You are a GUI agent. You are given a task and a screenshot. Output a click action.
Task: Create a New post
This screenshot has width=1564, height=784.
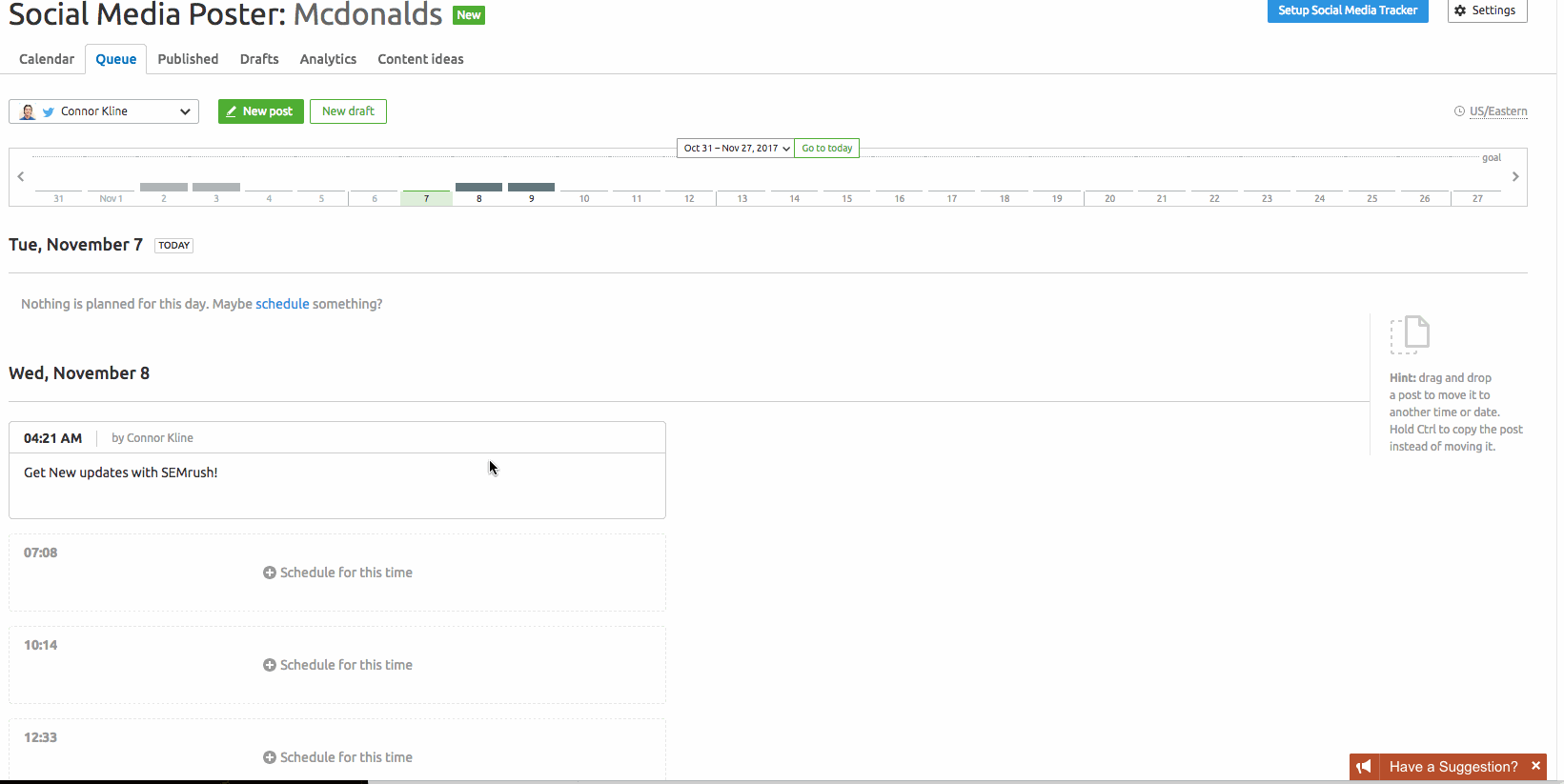(x=261, y=111)
